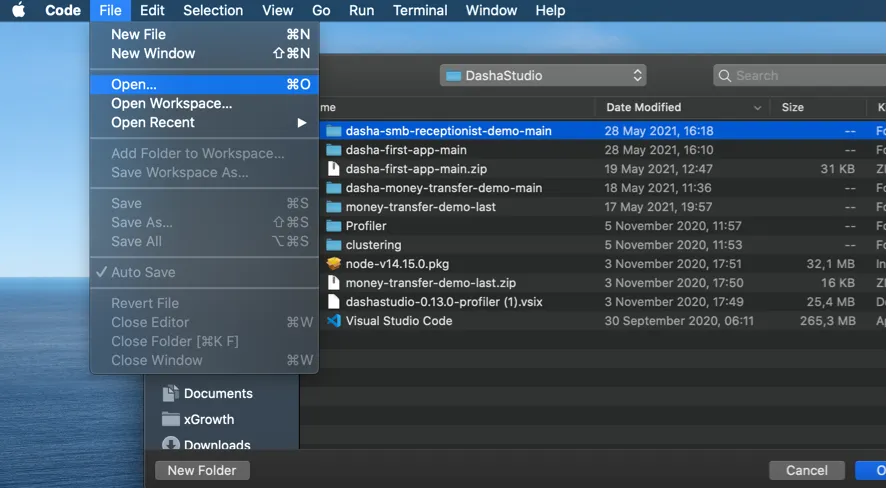This screenshot has height=488, width=887.
Task: Open the Go menu
Action: [x=321, y=10]
